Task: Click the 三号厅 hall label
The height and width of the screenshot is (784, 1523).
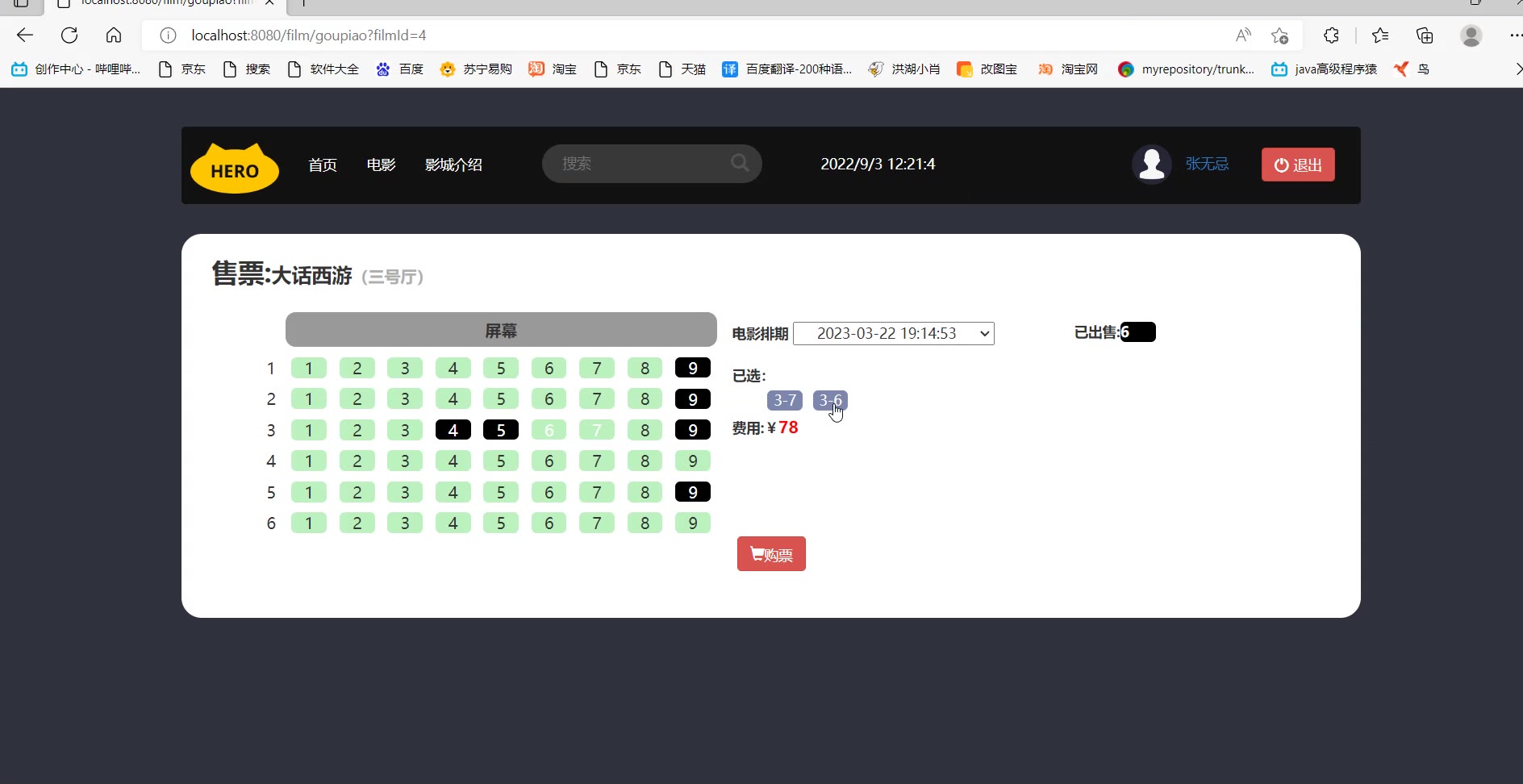Action: [x=393, y=277]
